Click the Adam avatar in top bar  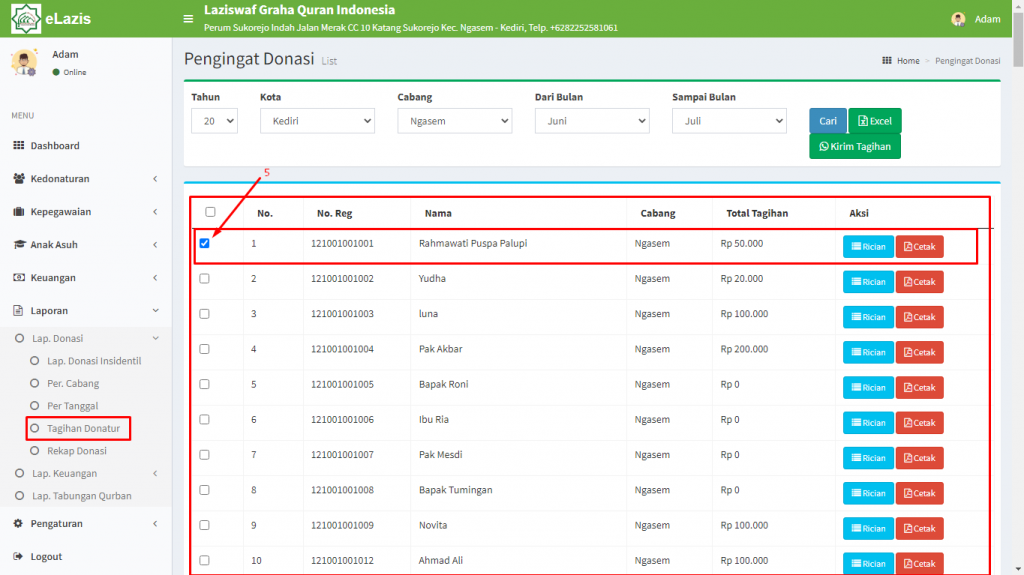point(958,19)
